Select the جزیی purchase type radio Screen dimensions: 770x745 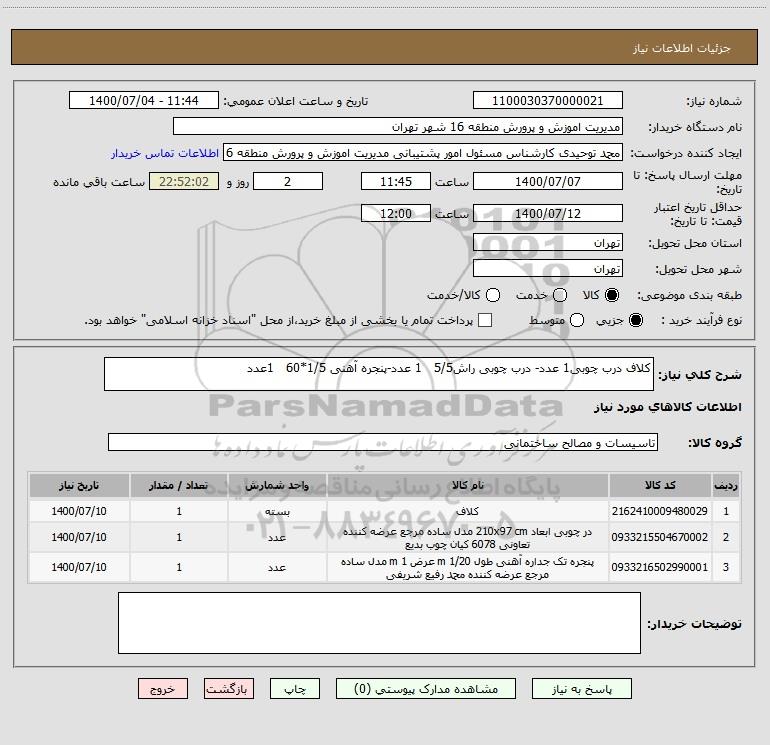636,320
